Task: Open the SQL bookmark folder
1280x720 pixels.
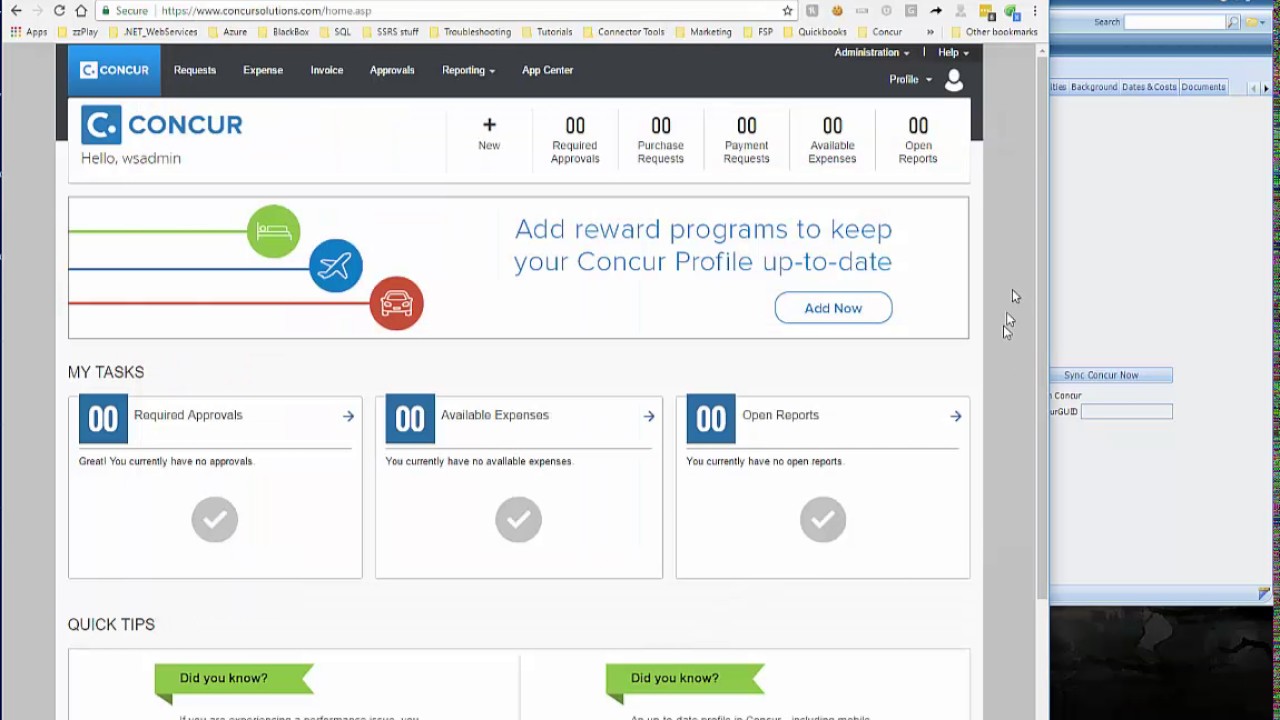Action: click(x=335, y=32)
